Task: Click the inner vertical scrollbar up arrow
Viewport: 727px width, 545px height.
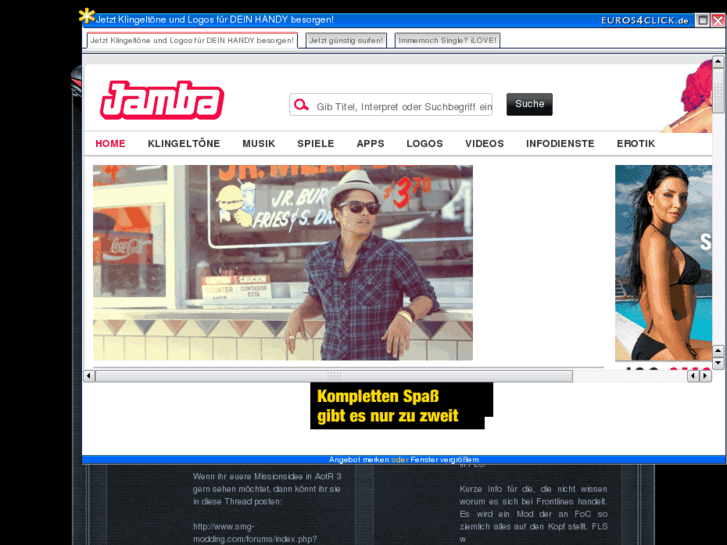Action: coord(718,351)
